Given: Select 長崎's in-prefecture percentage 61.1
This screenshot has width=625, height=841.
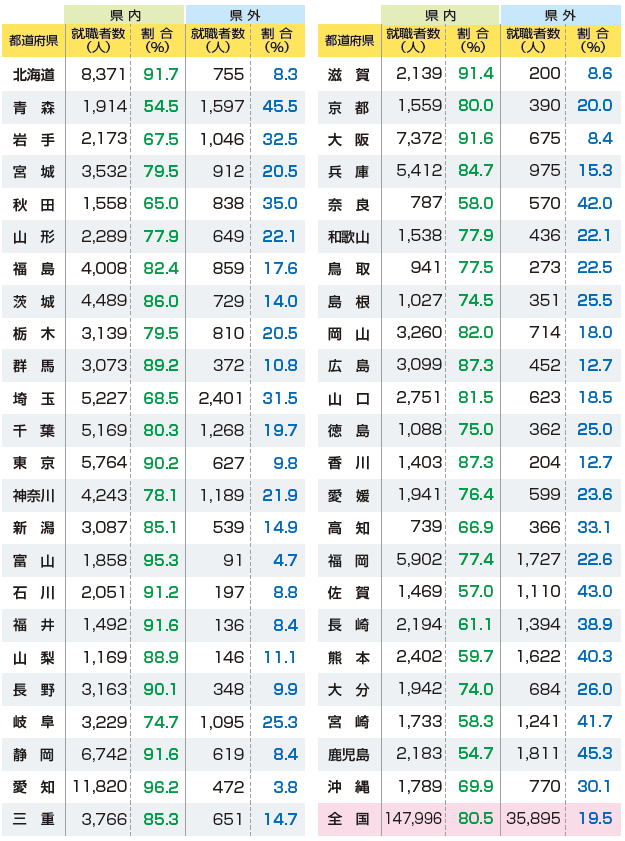Looking at the screenshot, I should (x=476, y=624).
